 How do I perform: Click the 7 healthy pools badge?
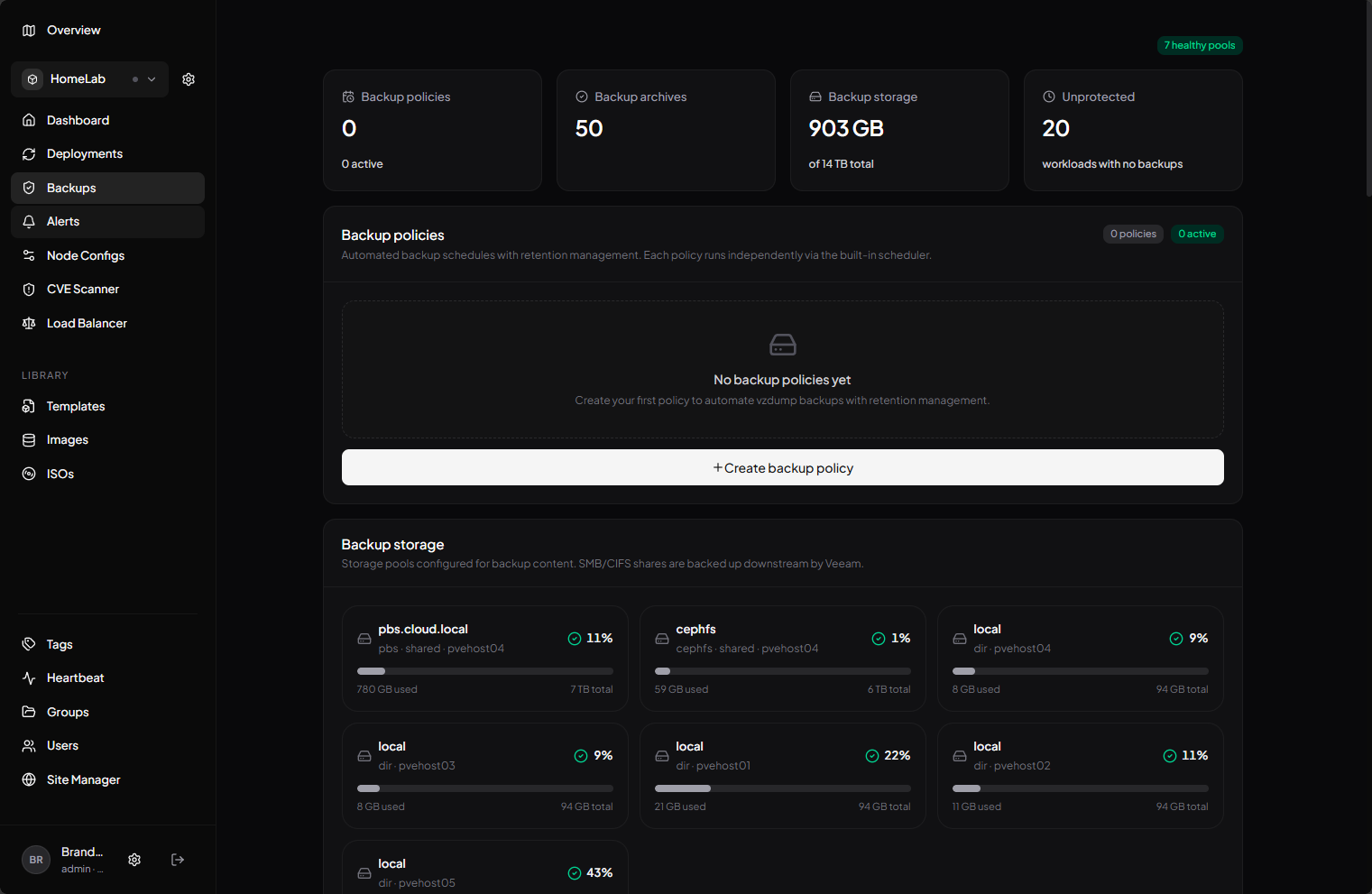[x=1200, y=45]
